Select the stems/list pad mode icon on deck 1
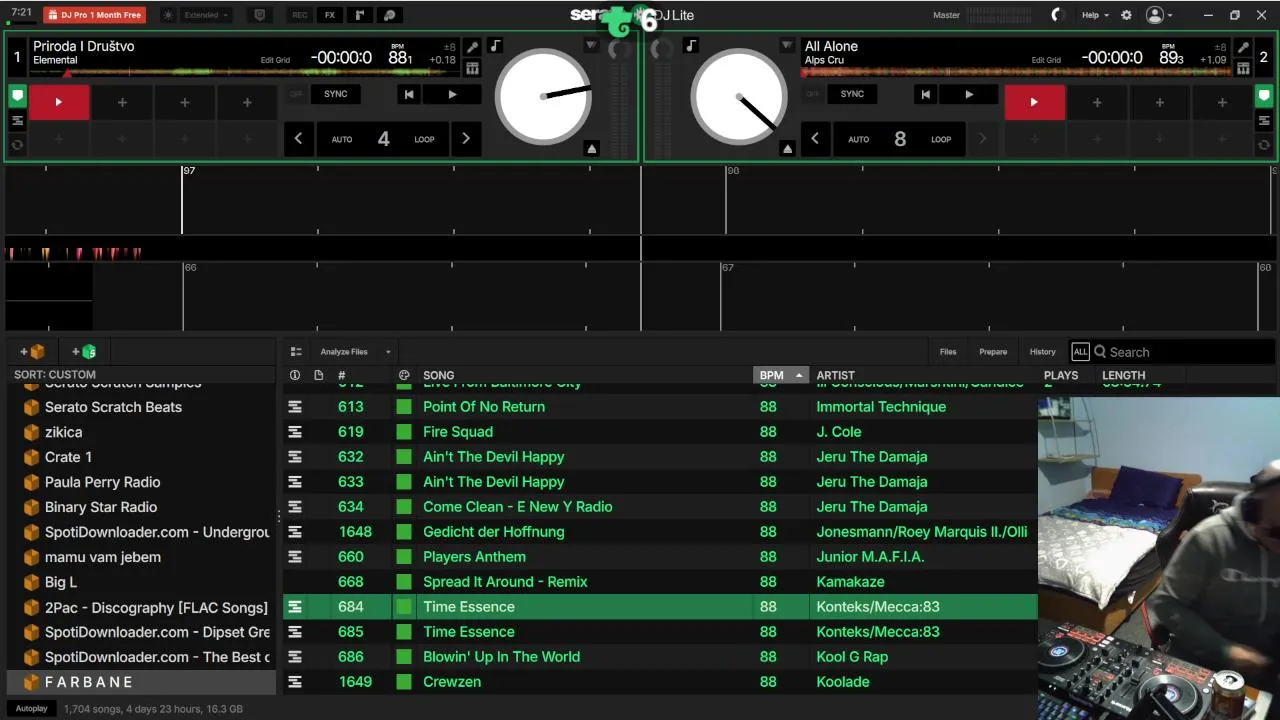 (17, 121)
